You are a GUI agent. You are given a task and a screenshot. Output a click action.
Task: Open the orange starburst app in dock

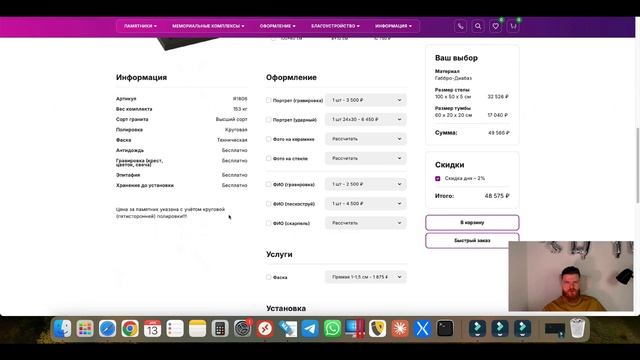(x=400, y=329)
